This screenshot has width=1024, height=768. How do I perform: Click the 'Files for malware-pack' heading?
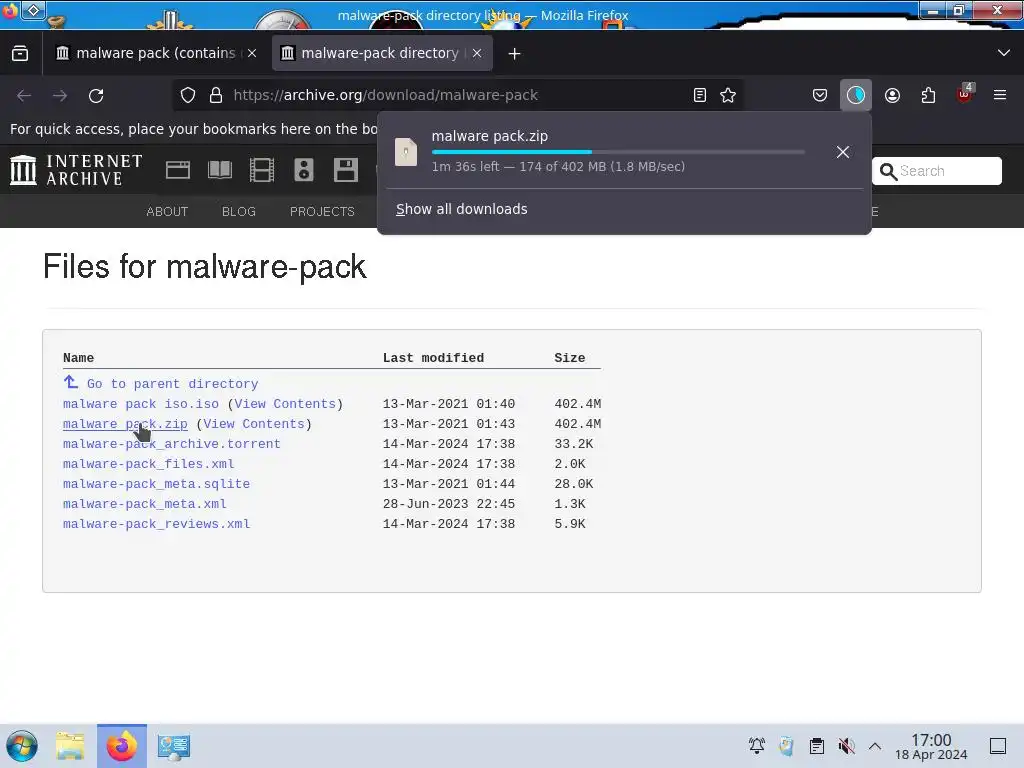[x=204, y=267]
